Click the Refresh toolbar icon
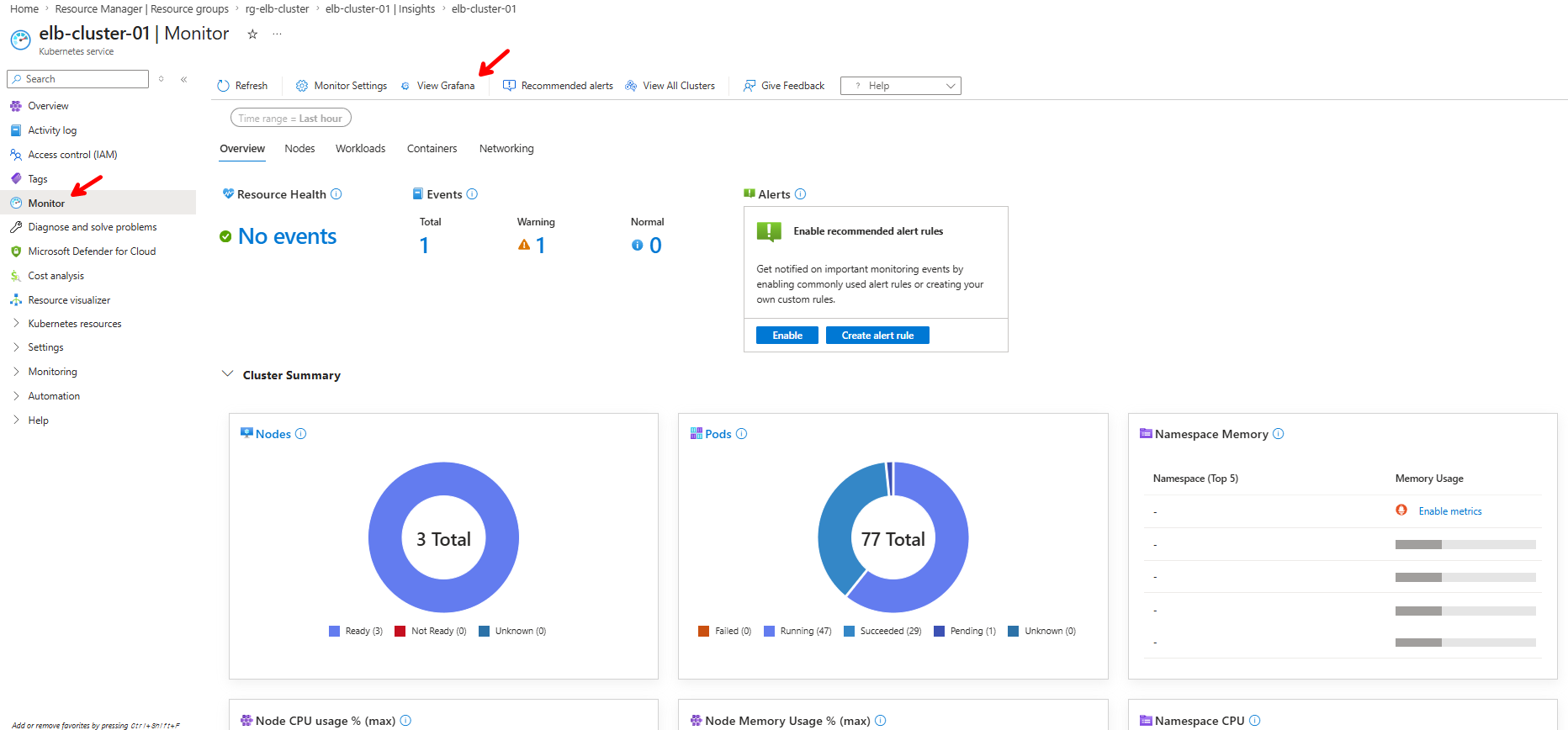Image resolution: width=1568 pixels, height=730 pixels. point(223,86)
